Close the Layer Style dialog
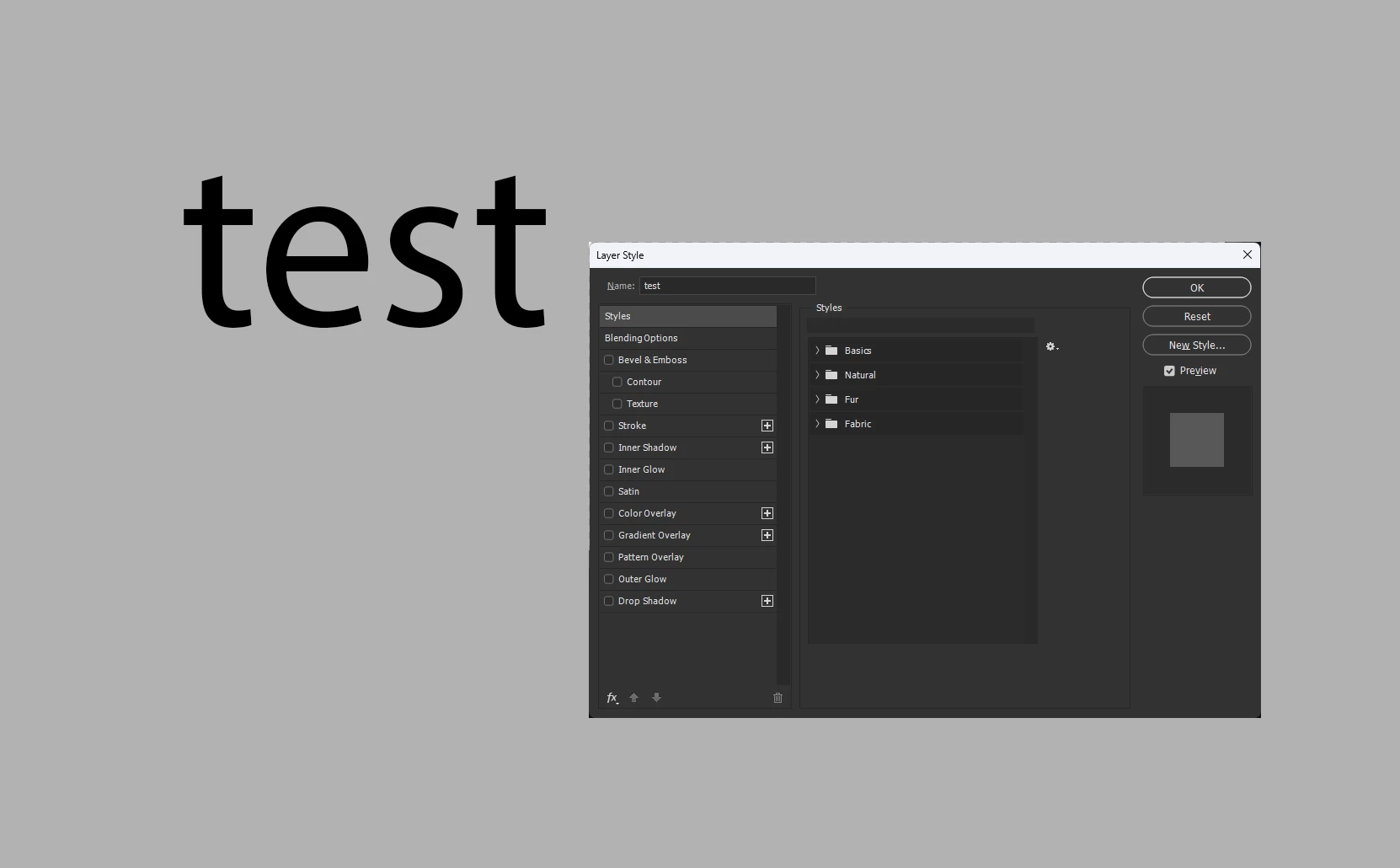1400x868 pixels. click(1248, 255)
